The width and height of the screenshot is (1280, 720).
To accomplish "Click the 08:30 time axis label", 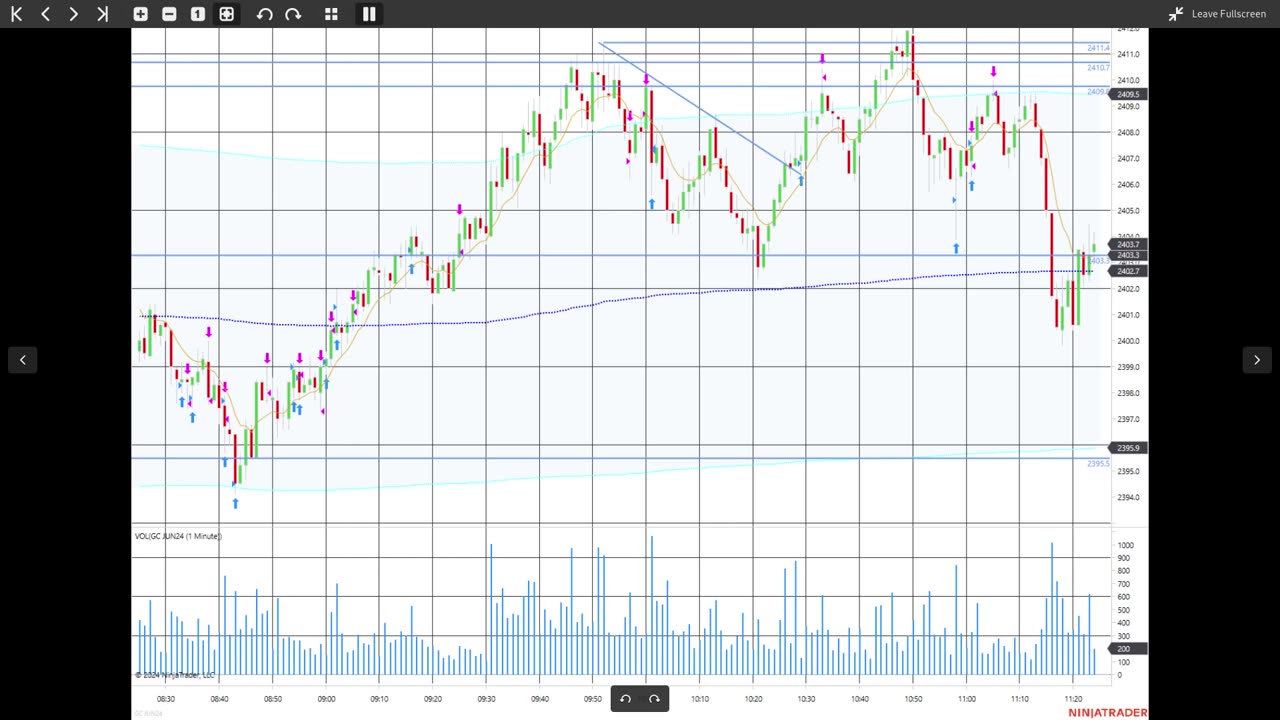I will pyautogui.click(x=166, y=699).
